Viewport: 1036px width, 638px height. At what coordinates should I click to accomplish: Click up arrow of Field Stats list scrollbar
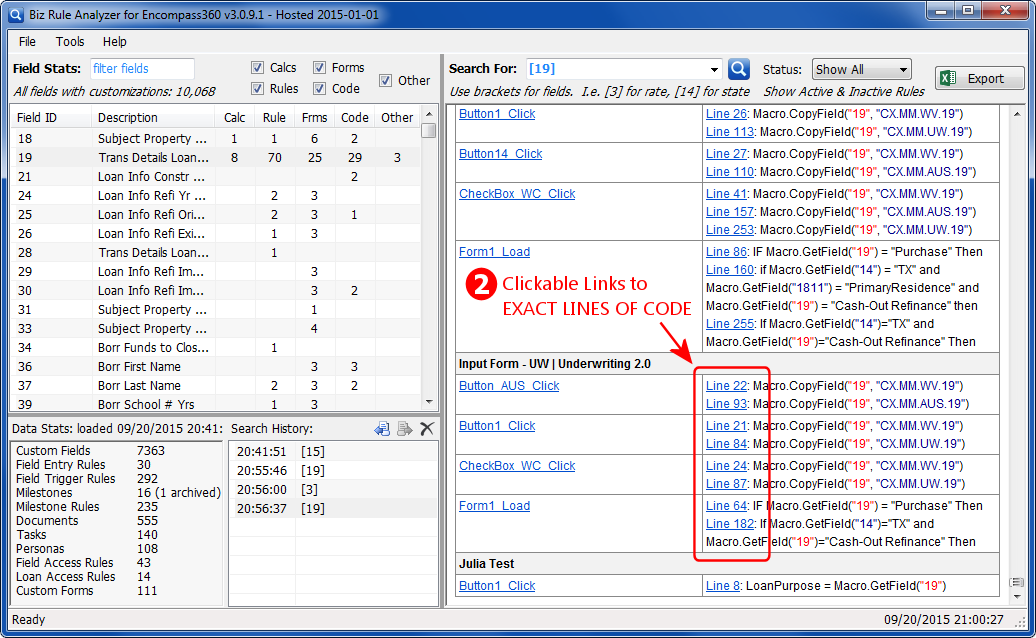[x=429, y=114]
